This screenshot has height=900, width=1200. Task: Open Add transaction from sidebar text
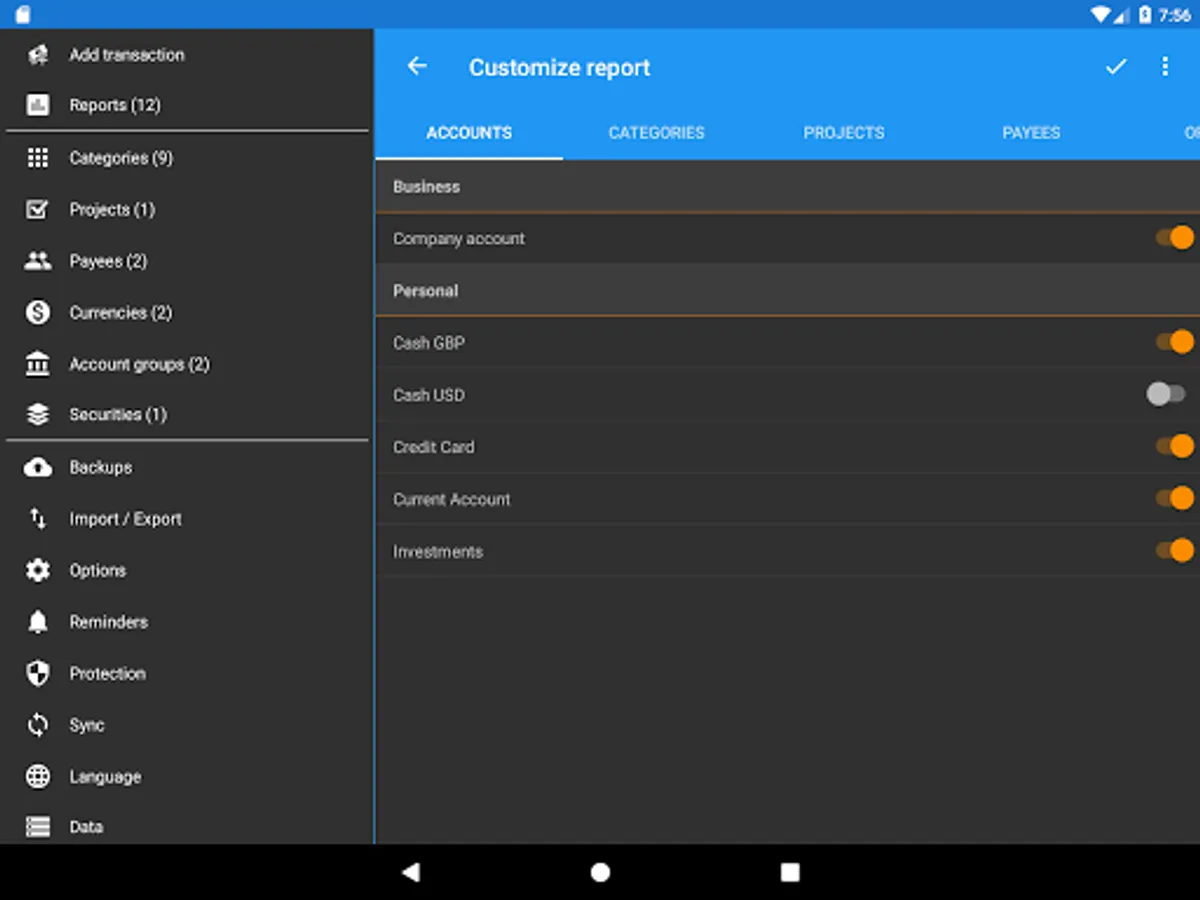pyautogui.click(x=127, y=55)
